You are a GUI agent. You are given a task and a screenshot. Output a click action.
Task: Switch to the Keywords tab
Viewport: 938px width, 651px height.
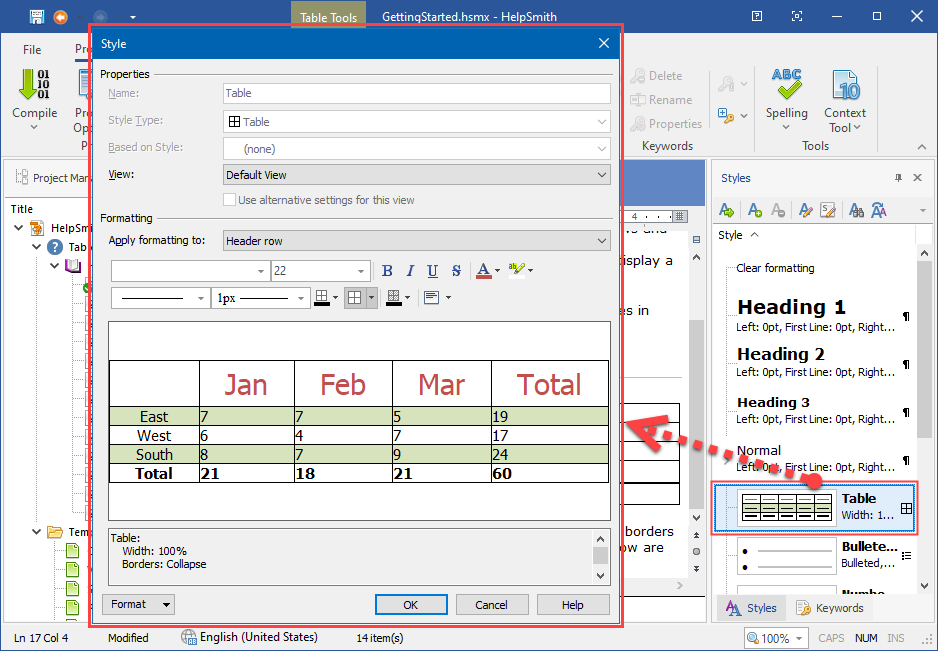[x=829, y=608]
